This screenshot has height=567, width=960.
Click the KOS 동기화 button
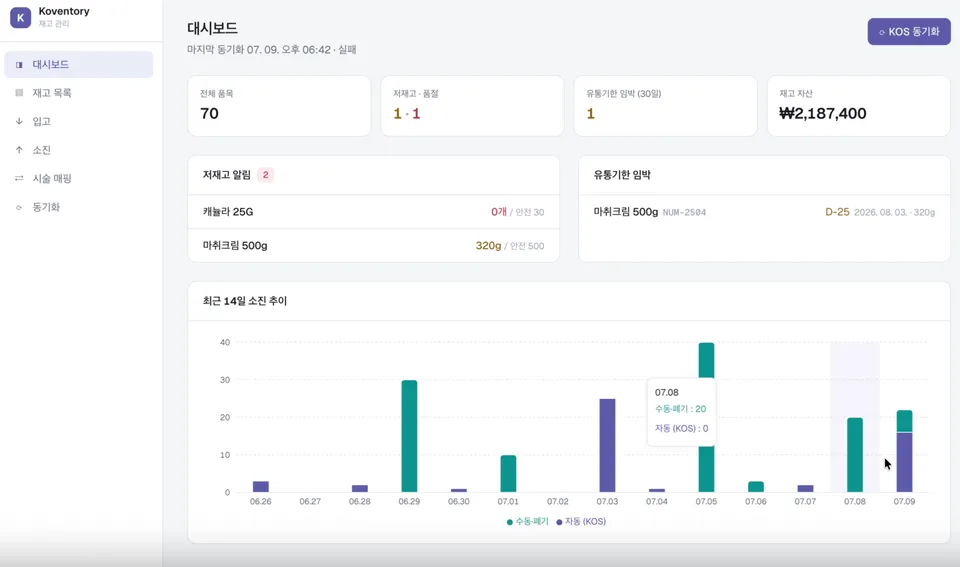[x=909, y=31]
